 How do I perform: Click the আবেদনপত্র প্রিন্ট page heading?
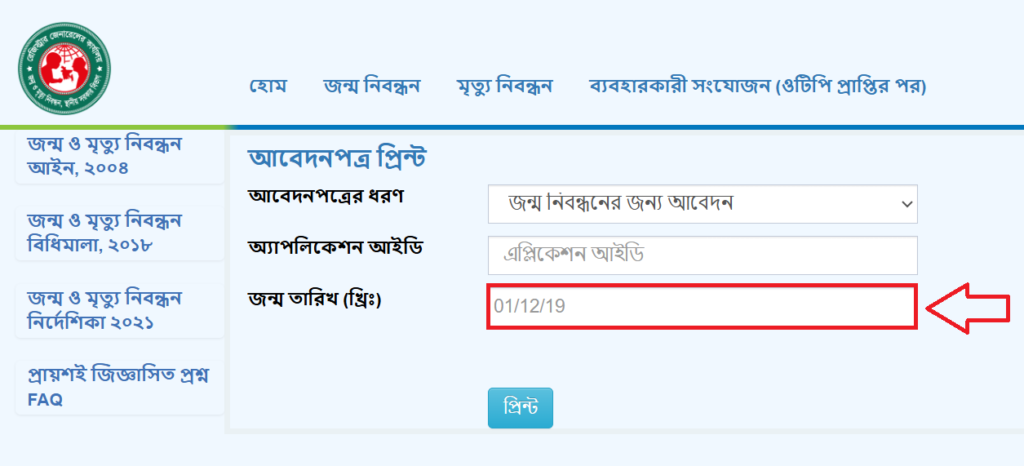point(338,159)
